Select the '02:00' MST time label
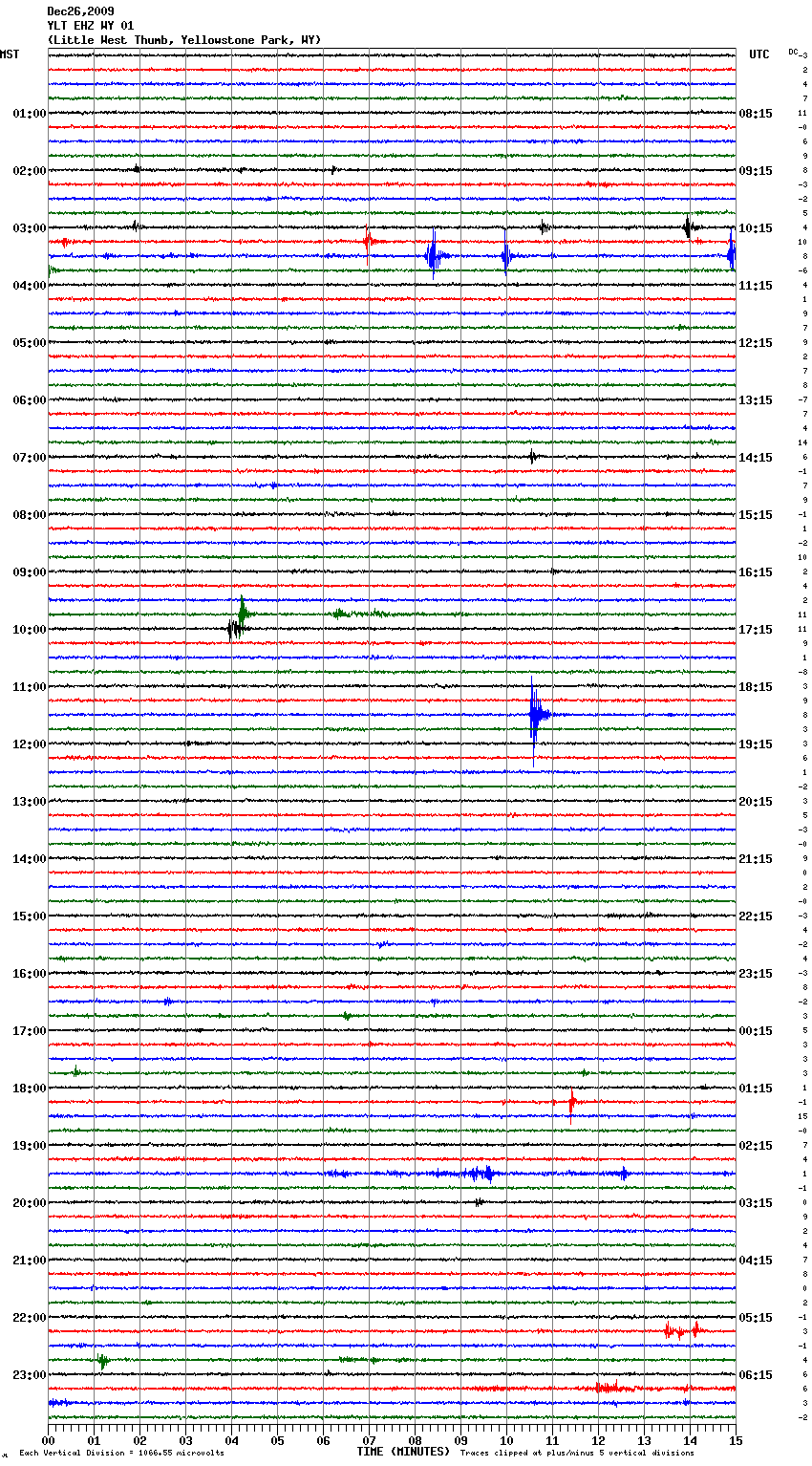This screenshot has height=1466, width=812. [30, 171]
